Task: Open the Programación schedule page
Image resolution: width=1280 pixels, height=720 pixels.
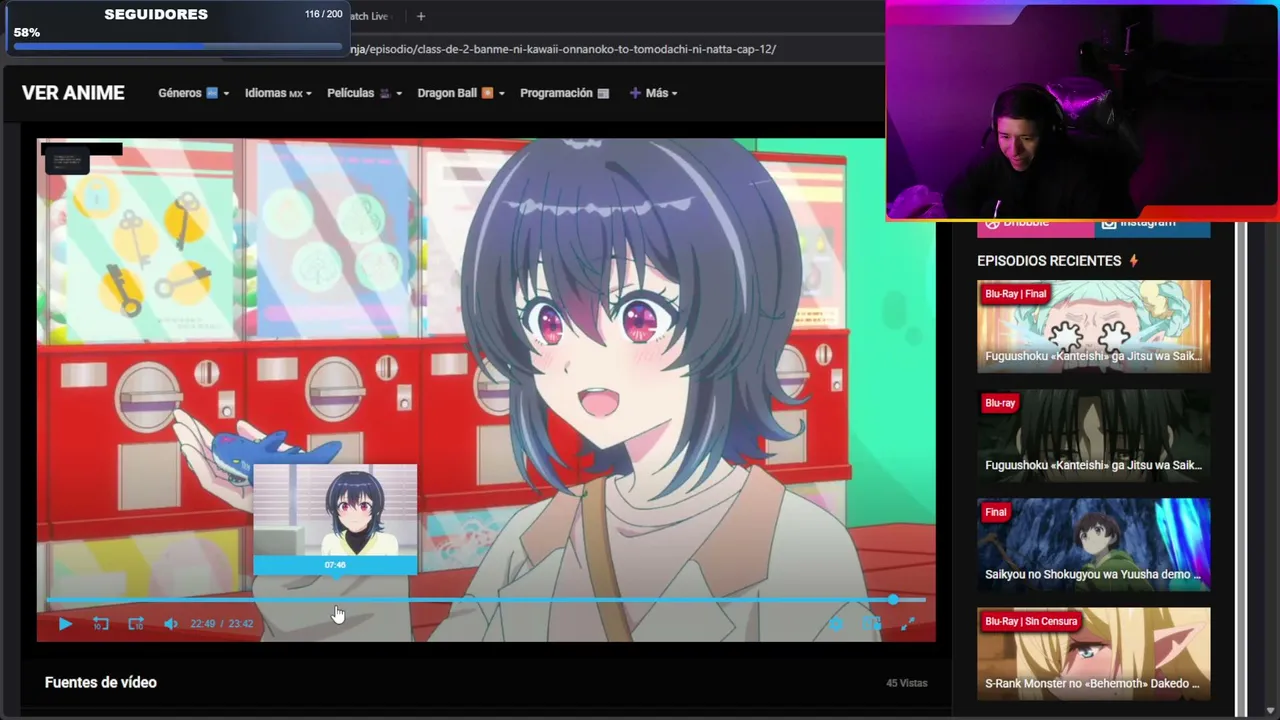Action: point(564,93)
